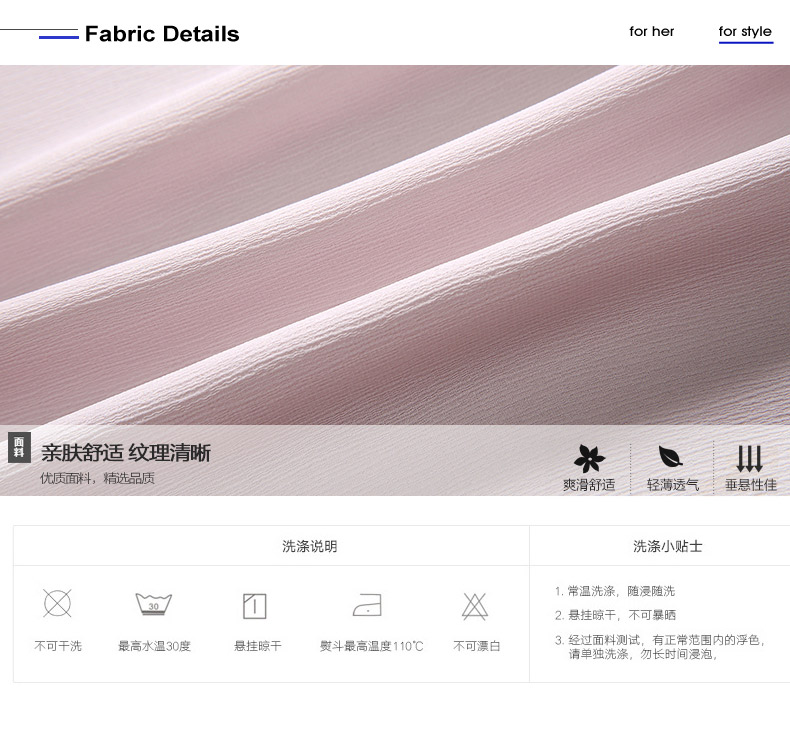Click the pink fabric close-up image
790x729 pixels.
coord(395,240)
